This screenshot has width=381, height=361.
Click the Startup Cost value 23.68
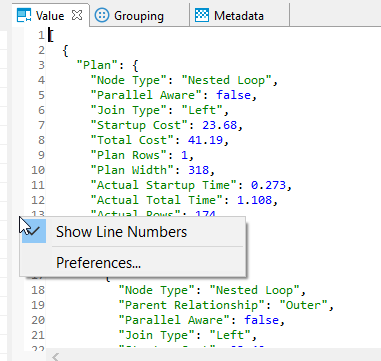coord(219,125)
